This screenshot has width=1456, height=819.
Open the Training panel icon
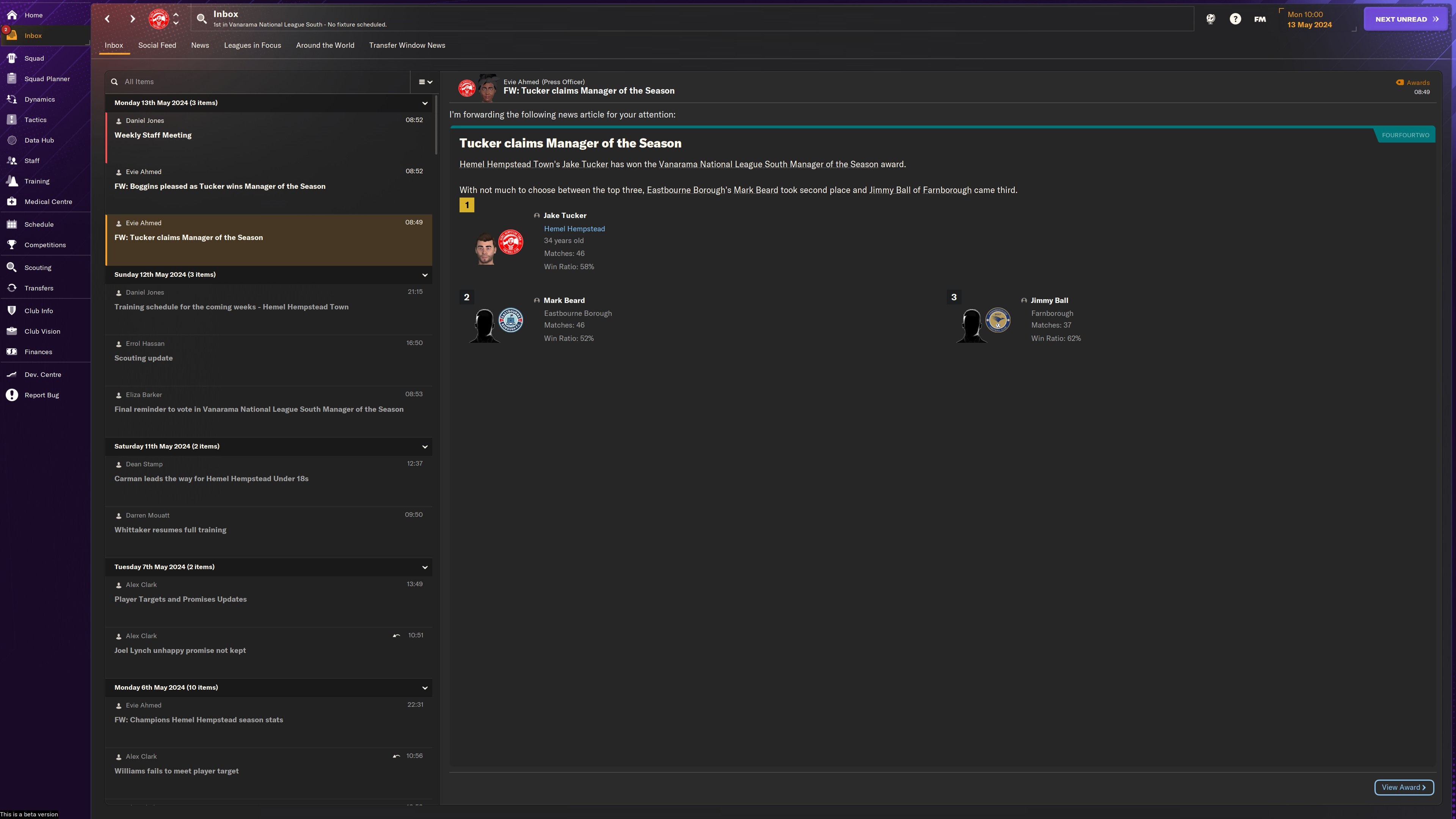[x=12, y=181]
